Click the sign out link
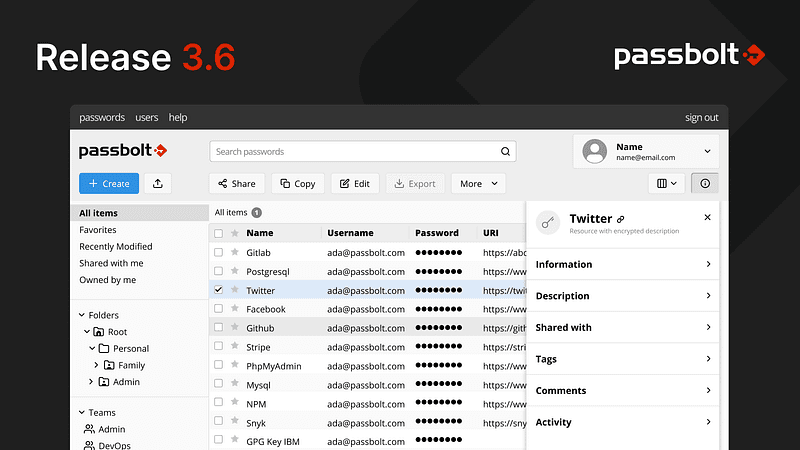Viewport: 800px width, 450px height. 701,117
